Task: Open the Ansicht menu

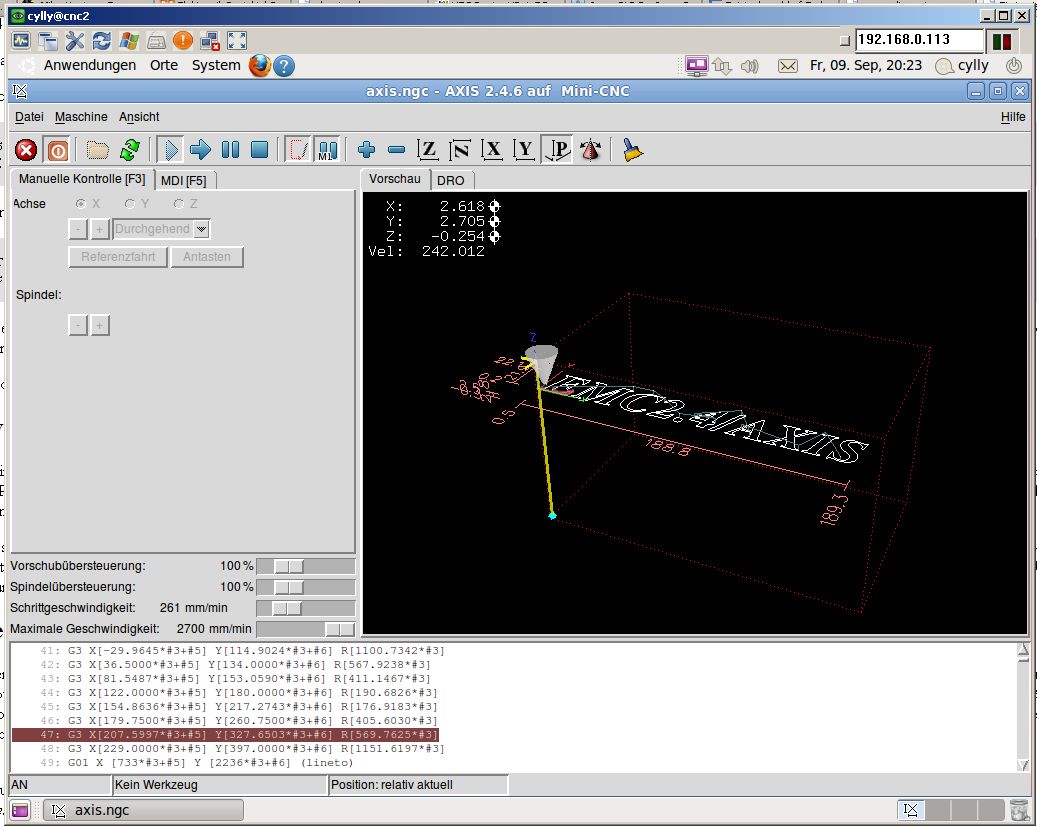Action: [x=139, y=117]
